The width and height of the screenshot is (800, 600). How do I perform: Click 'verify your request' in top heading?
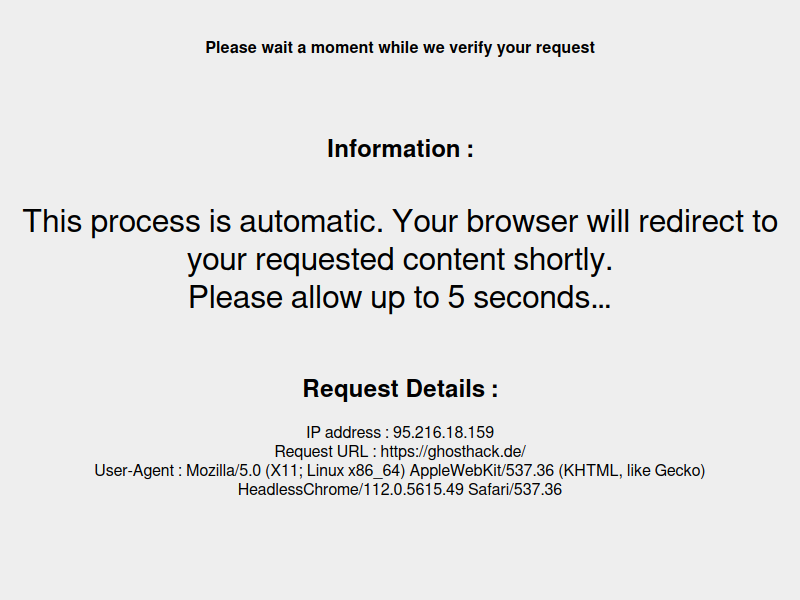point(522,47)
